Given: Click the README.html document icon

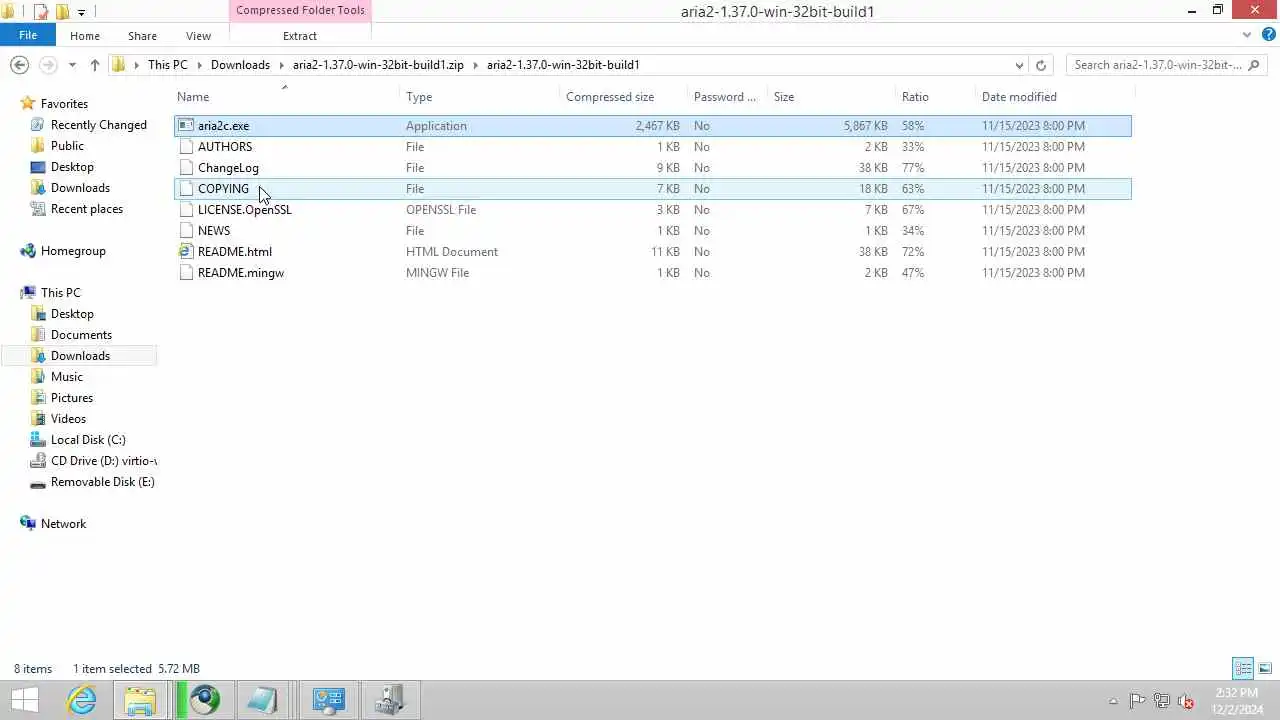Looking at the screenshot, I should [x=186, y=252].
